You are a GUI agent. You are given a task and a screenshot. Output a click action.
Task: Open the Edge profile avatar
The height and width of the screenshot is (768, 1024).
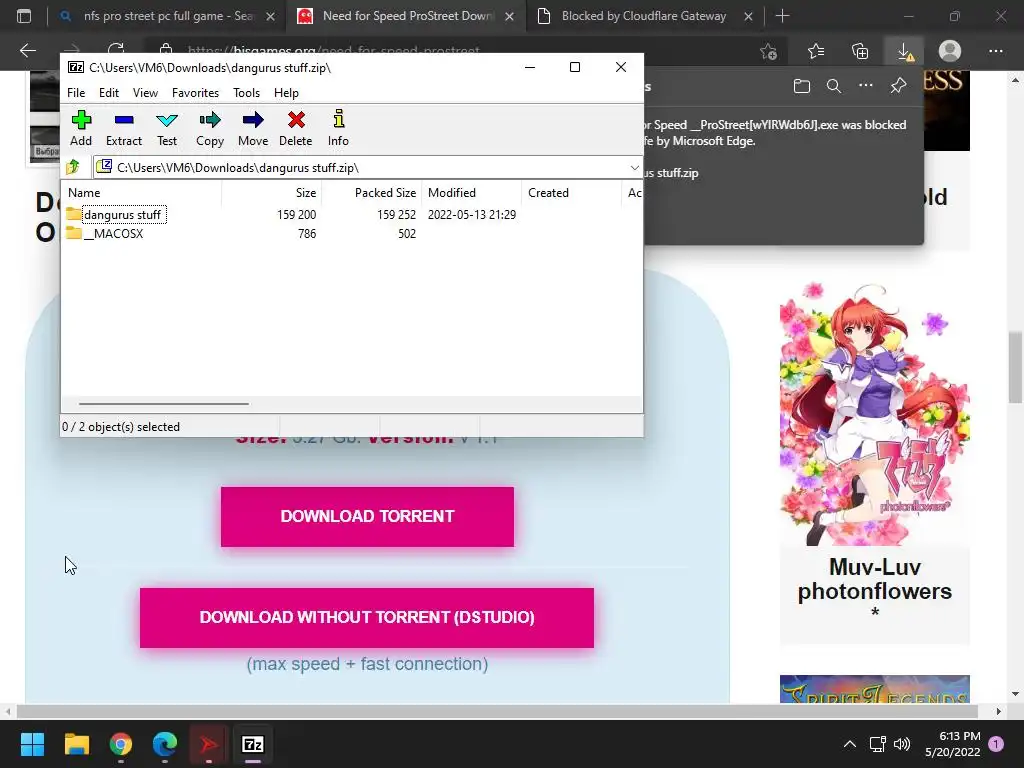950,51
